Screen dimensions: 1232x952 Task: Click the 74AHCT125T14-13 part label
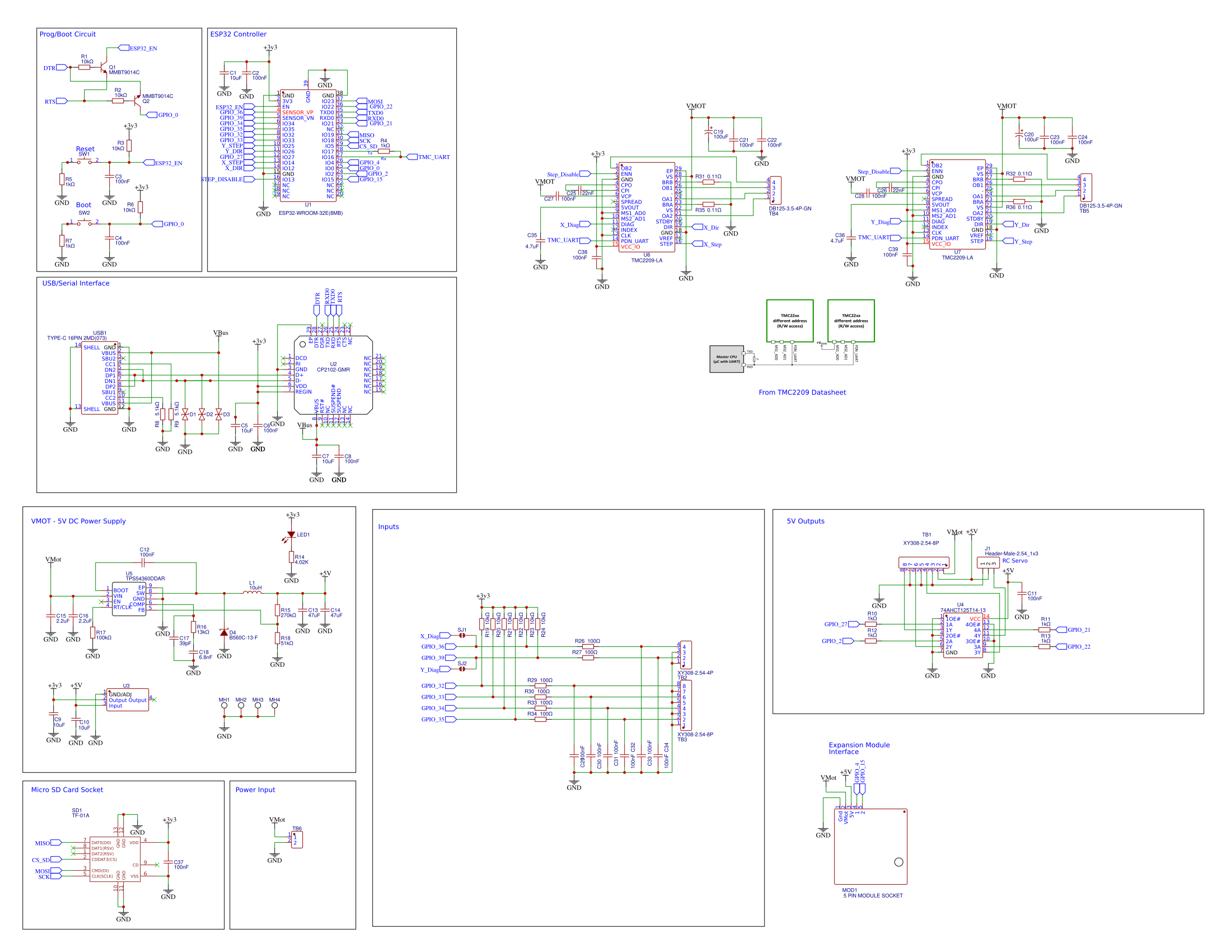pos(962,610)
